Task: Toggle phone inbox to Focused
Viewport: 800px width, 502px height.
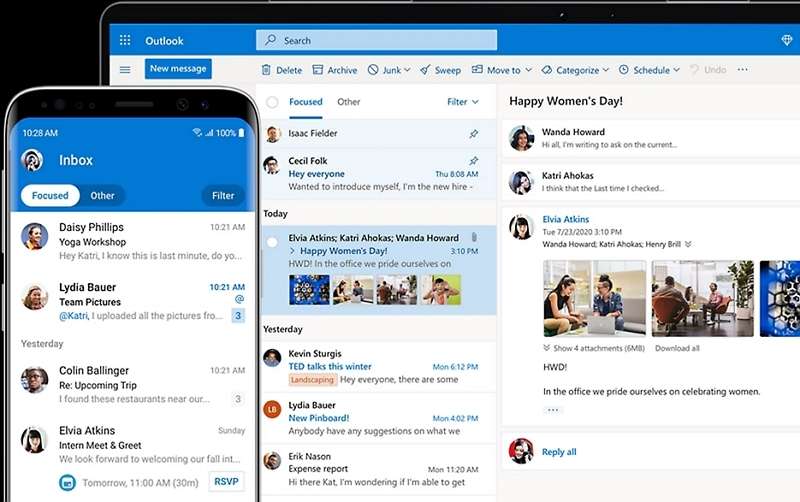Action: tap(50, 195)
